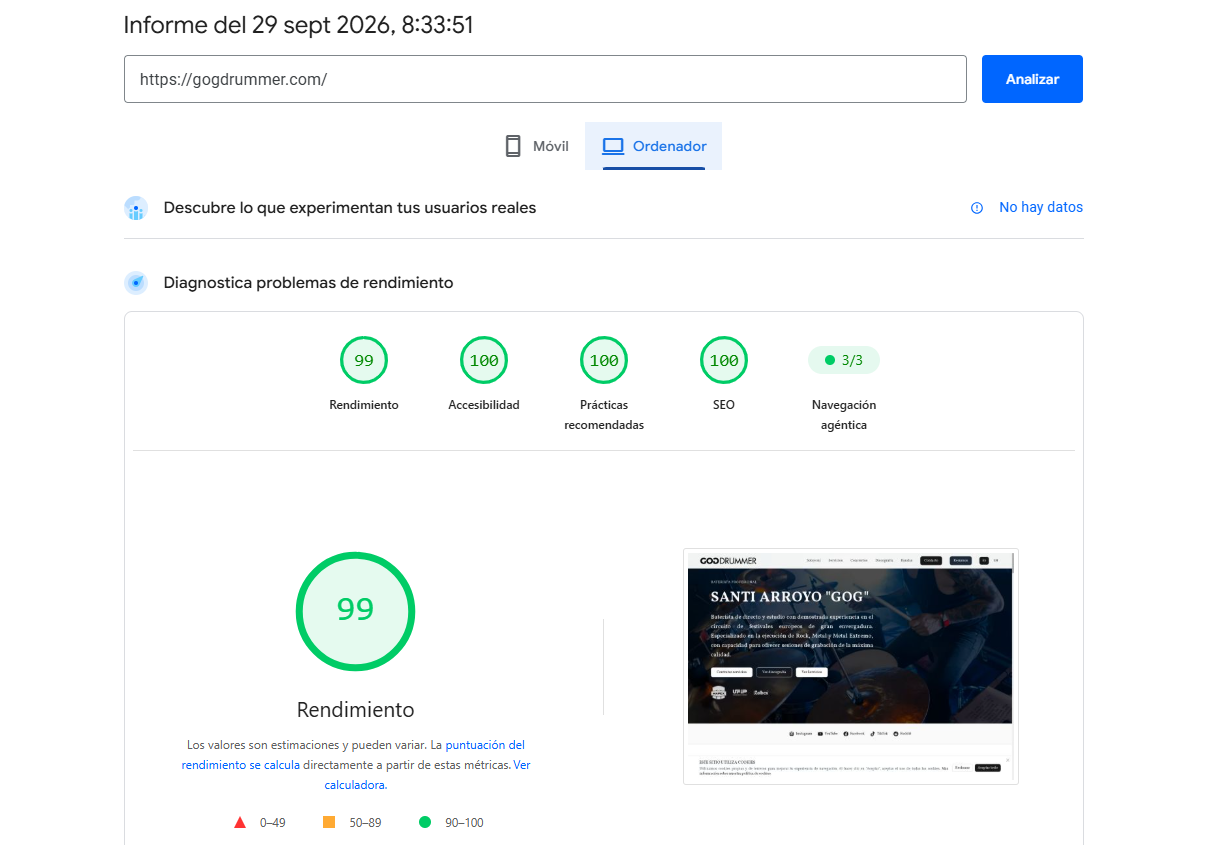Click the gogdrummer page screenshot thumbnail
This screenshot has height=845, width=1213.
(x=851, y=666)
